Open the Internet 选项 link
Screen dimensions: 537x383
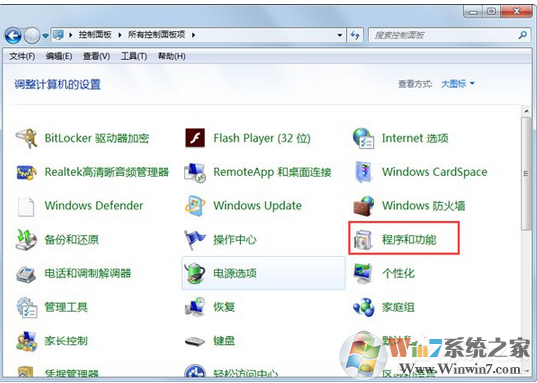pos(415,138)
